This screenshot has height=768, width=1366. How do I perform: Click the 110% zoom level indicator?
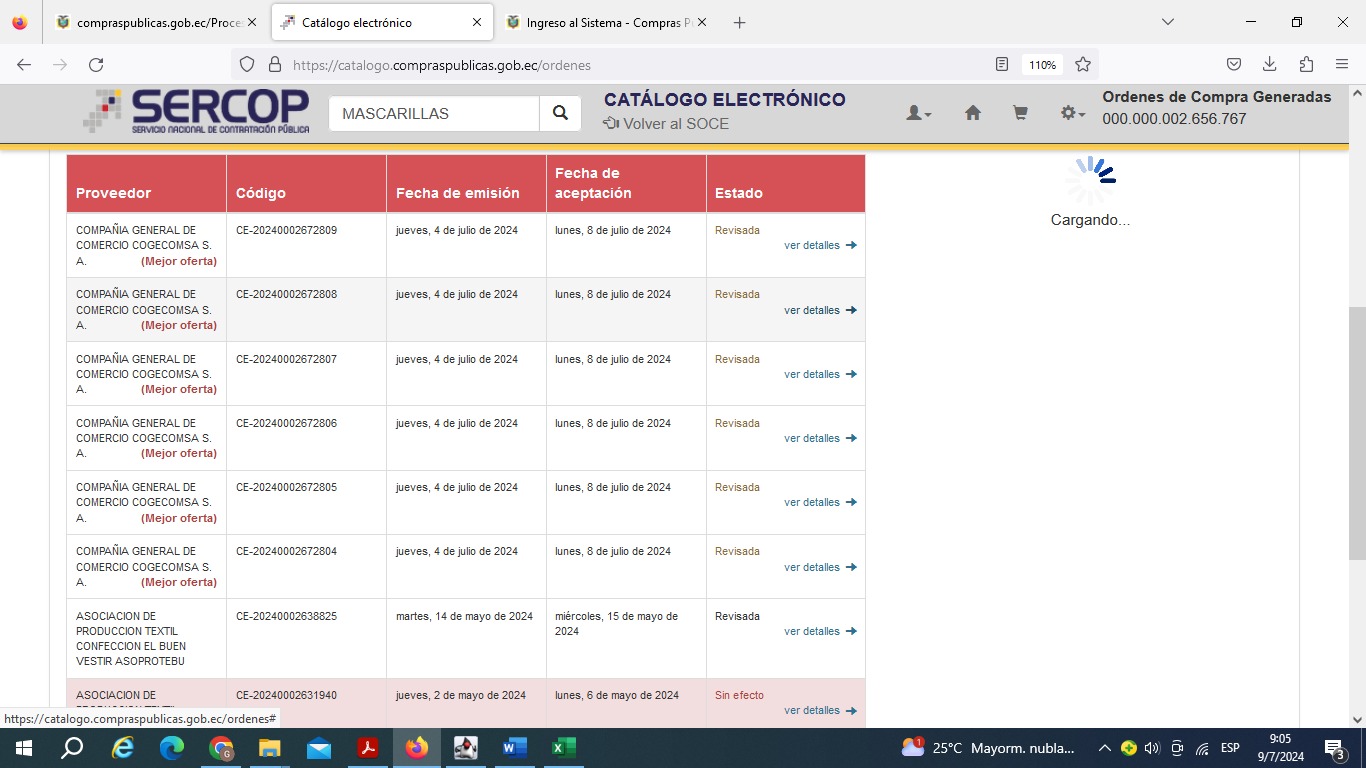pos(1042,65)
